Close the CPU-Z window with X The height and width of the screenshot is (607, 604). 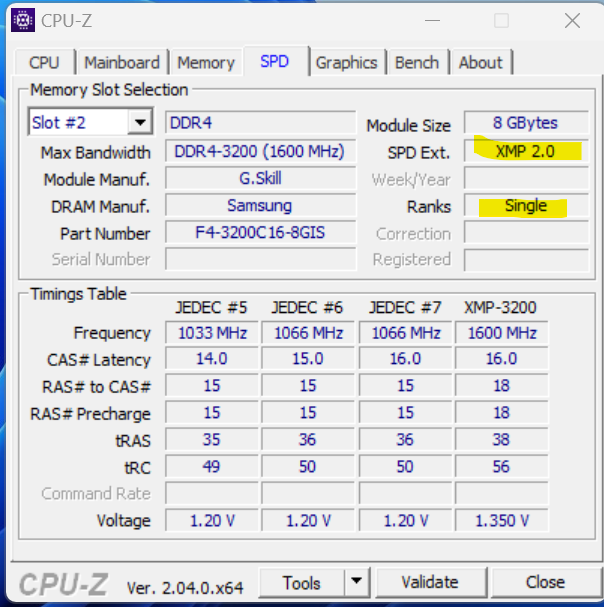[572, 21]
